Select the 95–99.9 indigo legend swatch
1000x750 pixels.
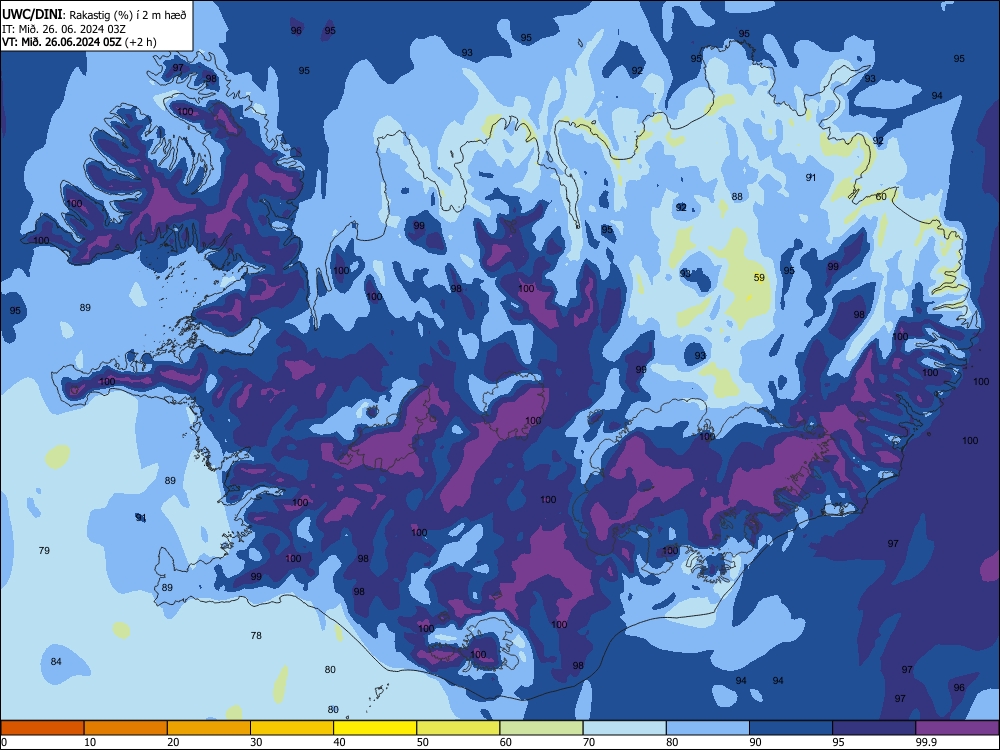874,728
